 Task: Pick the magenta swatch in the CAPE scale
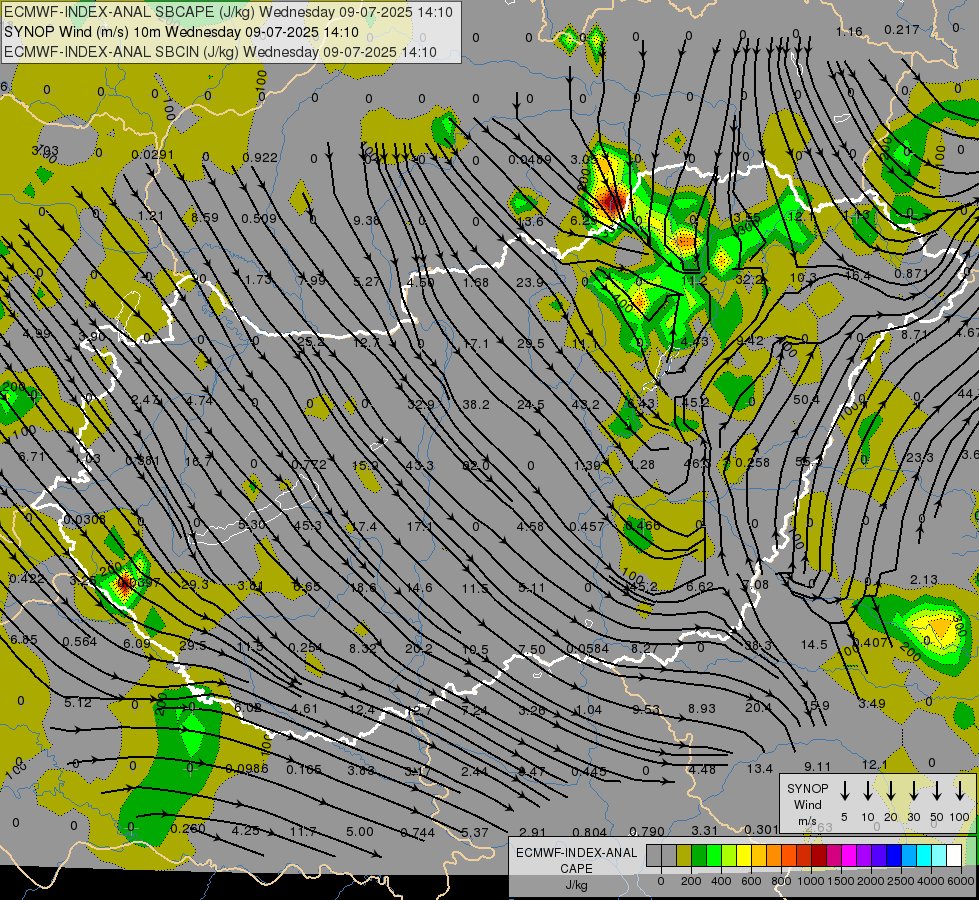849,855
